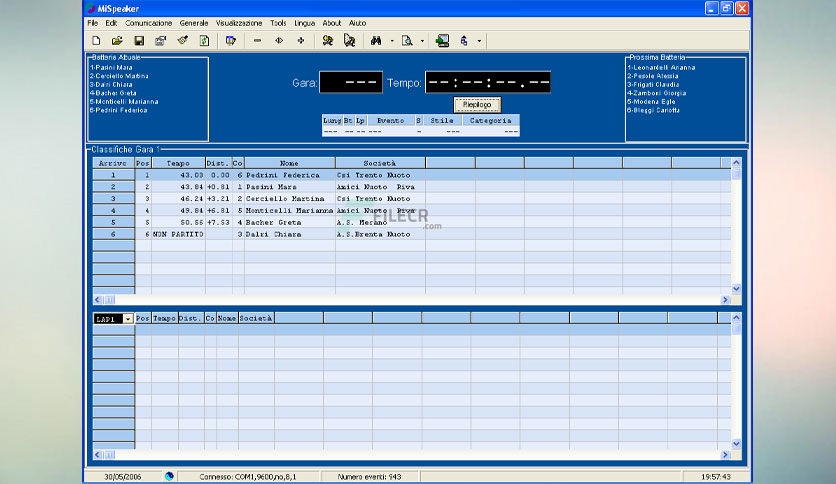Click the binoculars search icon
The width and height of the screenshot is (836, 484).
pos(376,41)
